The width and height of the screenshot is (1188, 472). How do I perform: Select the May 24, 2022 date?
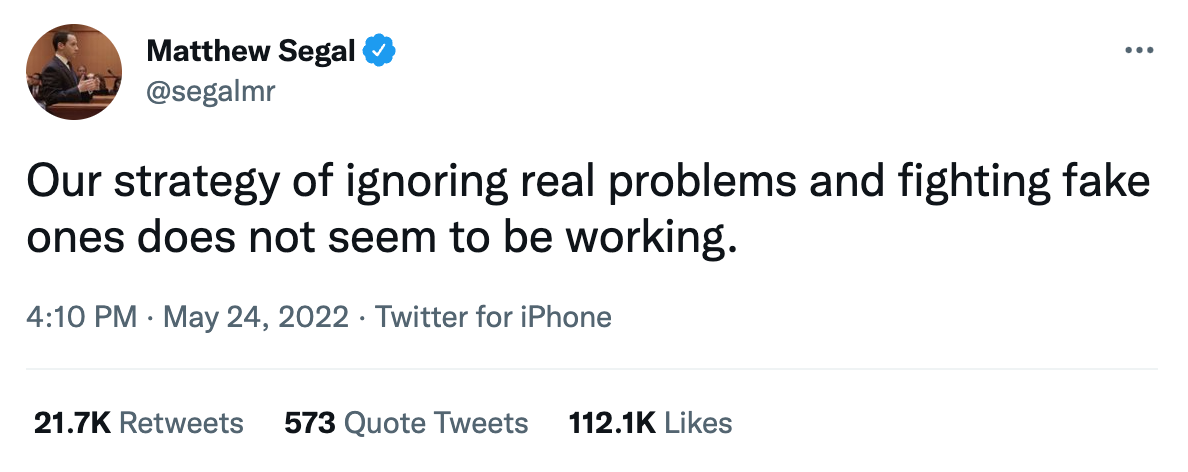tap(255, 317)
